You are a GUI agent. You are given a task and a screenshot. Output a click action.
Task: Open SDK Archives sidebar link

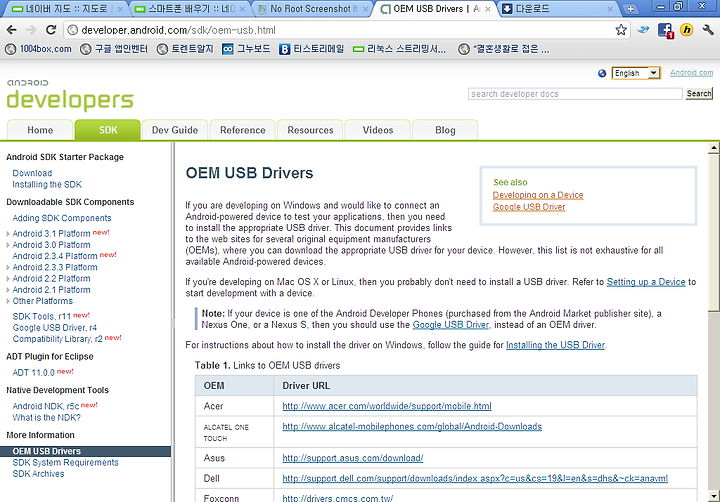tap(38, 474)
